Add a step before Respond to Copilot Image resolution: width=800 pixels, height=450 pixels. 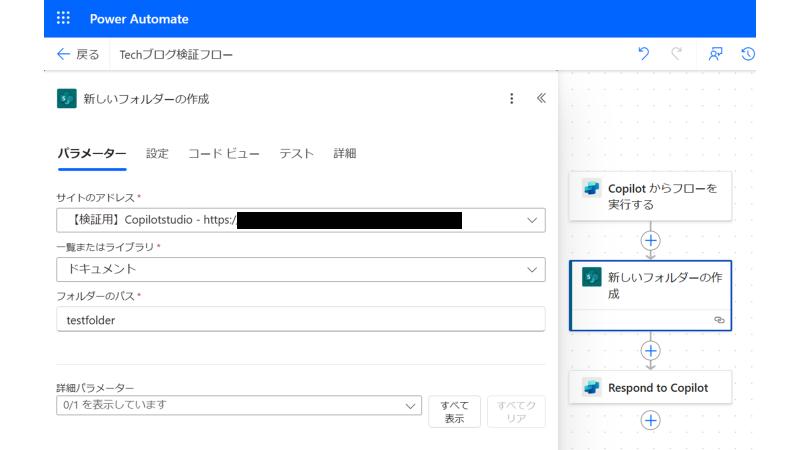coord(651,351)
